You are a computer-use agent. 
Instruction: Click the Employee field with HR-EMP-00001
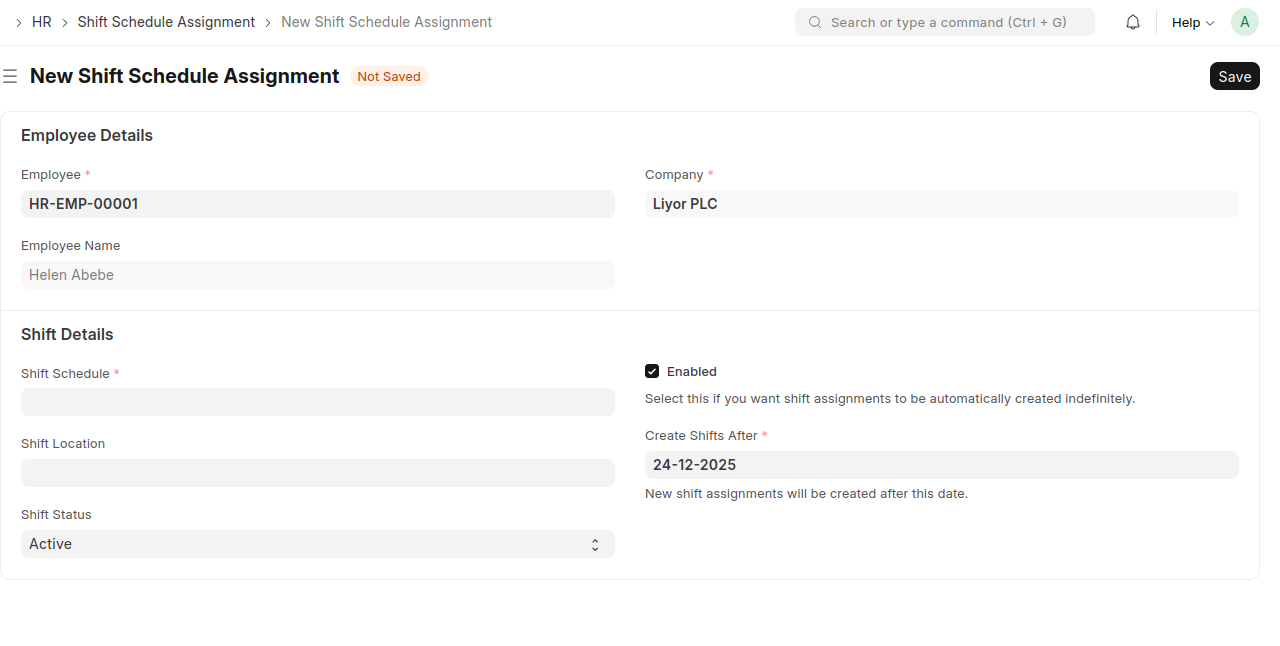[317, 204]
